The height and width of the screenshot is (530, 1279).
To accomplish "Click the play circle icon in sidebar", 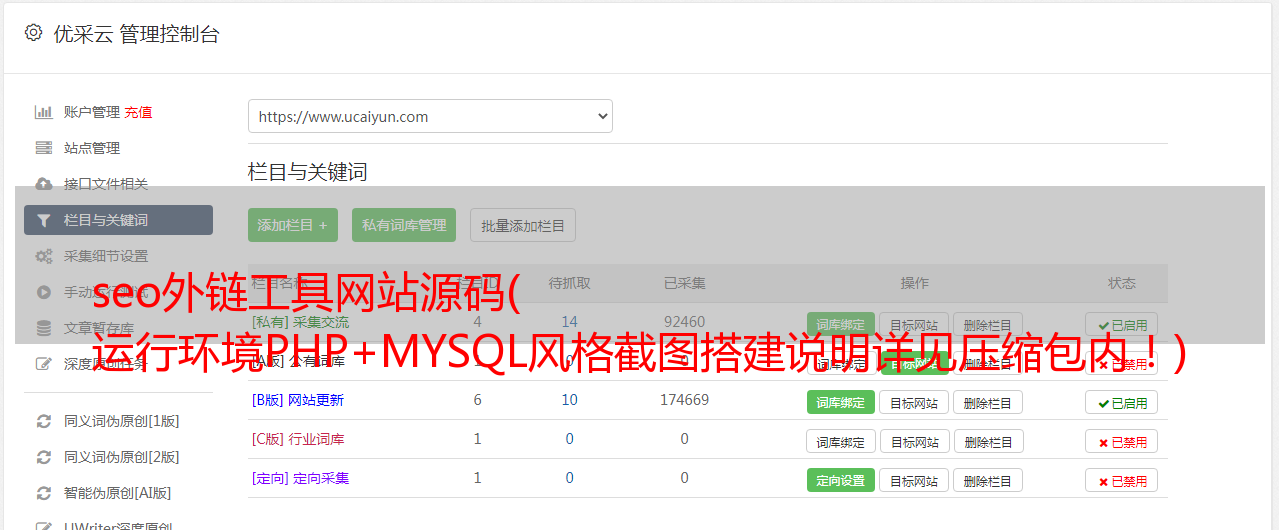I will tap(44, 292).
